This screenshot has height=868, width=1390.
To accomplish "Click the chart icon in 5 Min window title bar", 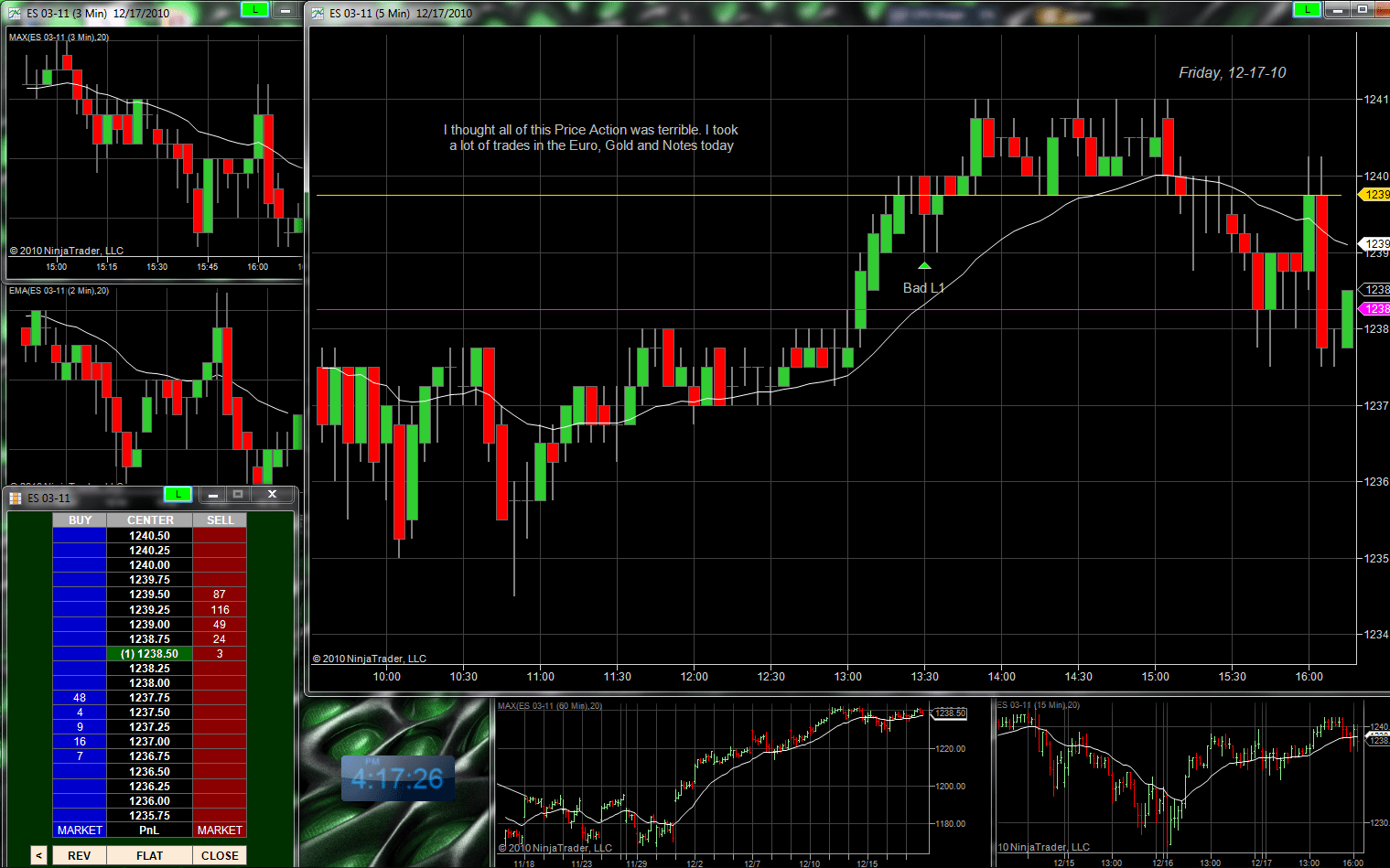I will pyautogui.click(x=318, y=13).
